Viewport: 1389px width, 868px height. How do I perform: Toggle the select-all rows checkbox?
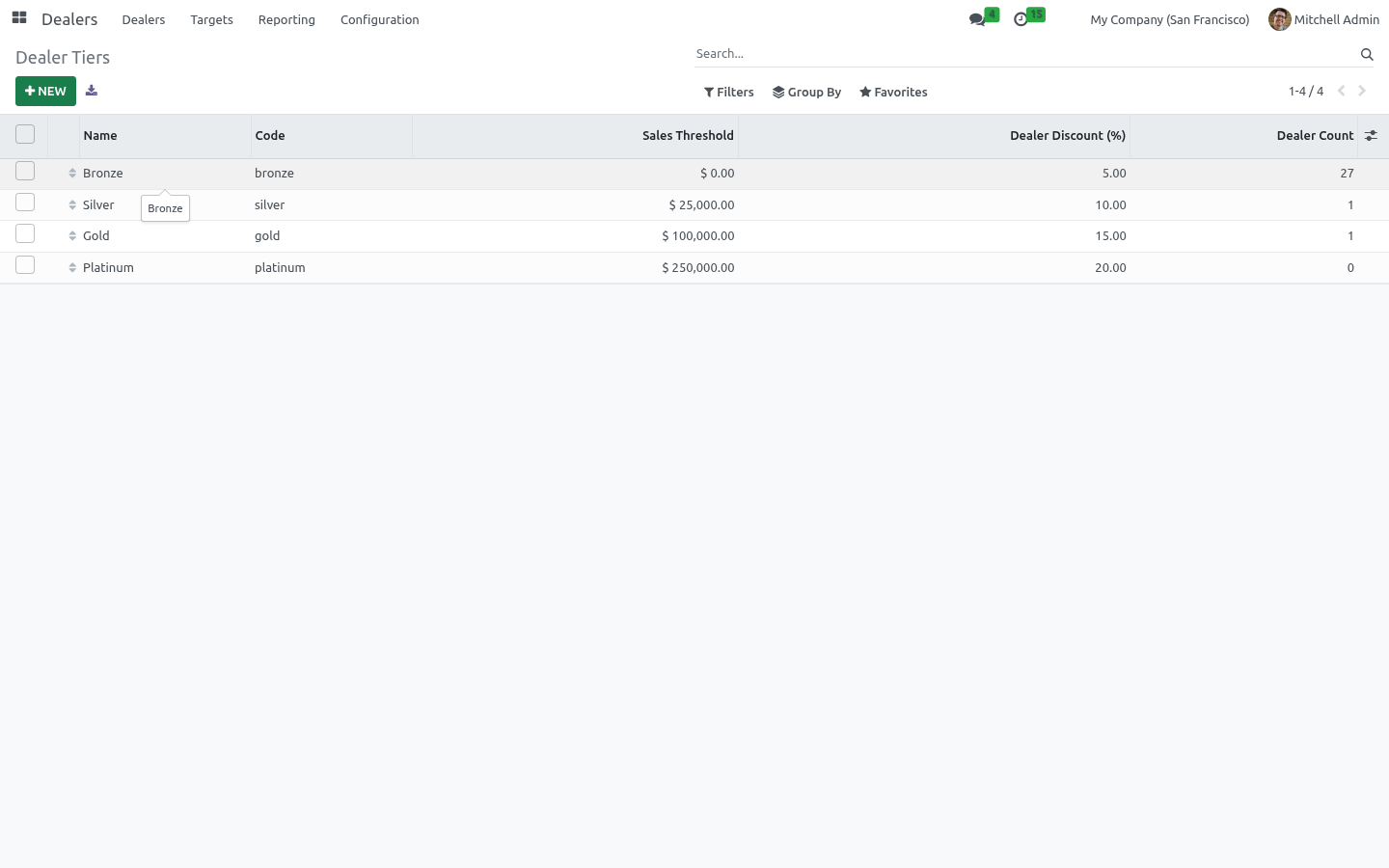click(25, 135)
